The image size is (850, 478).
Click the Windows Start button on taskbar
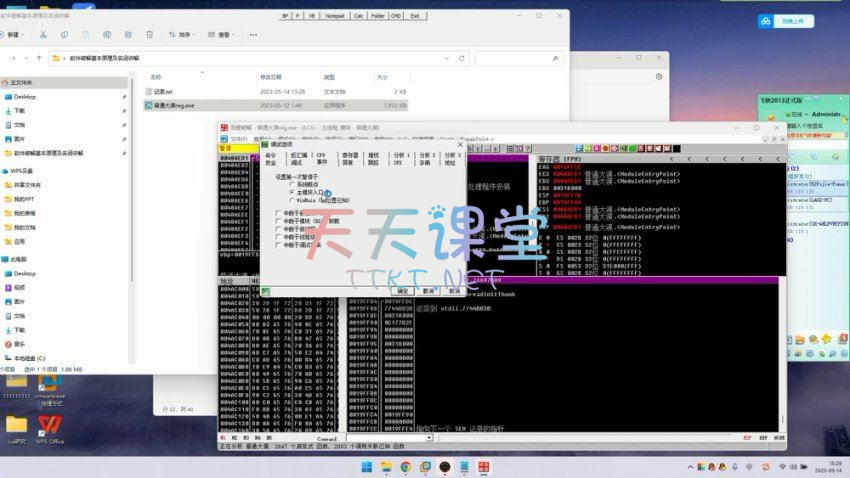pos(365,467)
